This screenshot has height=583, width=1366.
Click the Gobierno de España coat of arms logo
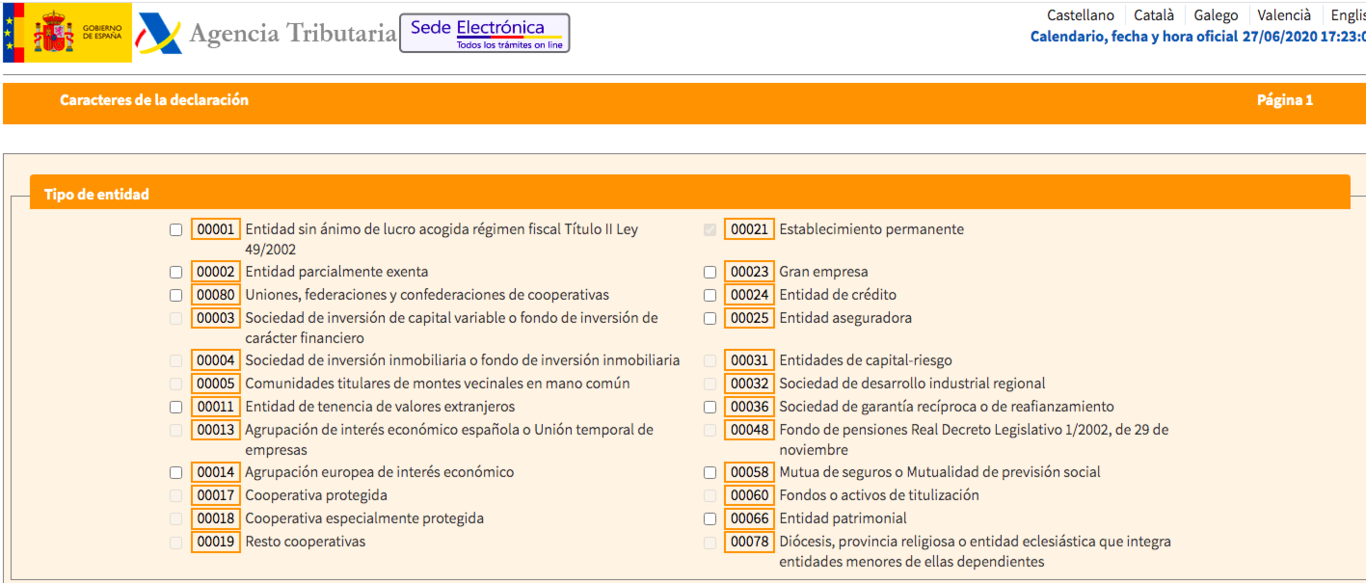(x=67, y=33)
